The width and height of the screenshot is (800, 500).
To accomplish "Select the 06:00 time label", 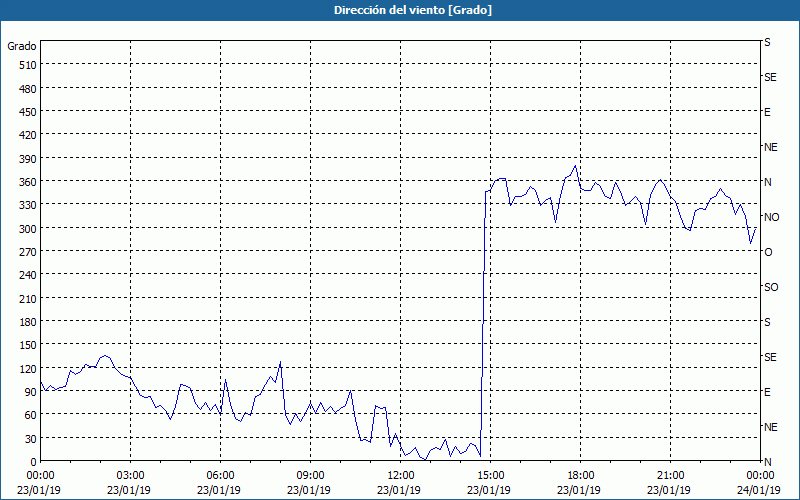I will [x=219, y=476].
